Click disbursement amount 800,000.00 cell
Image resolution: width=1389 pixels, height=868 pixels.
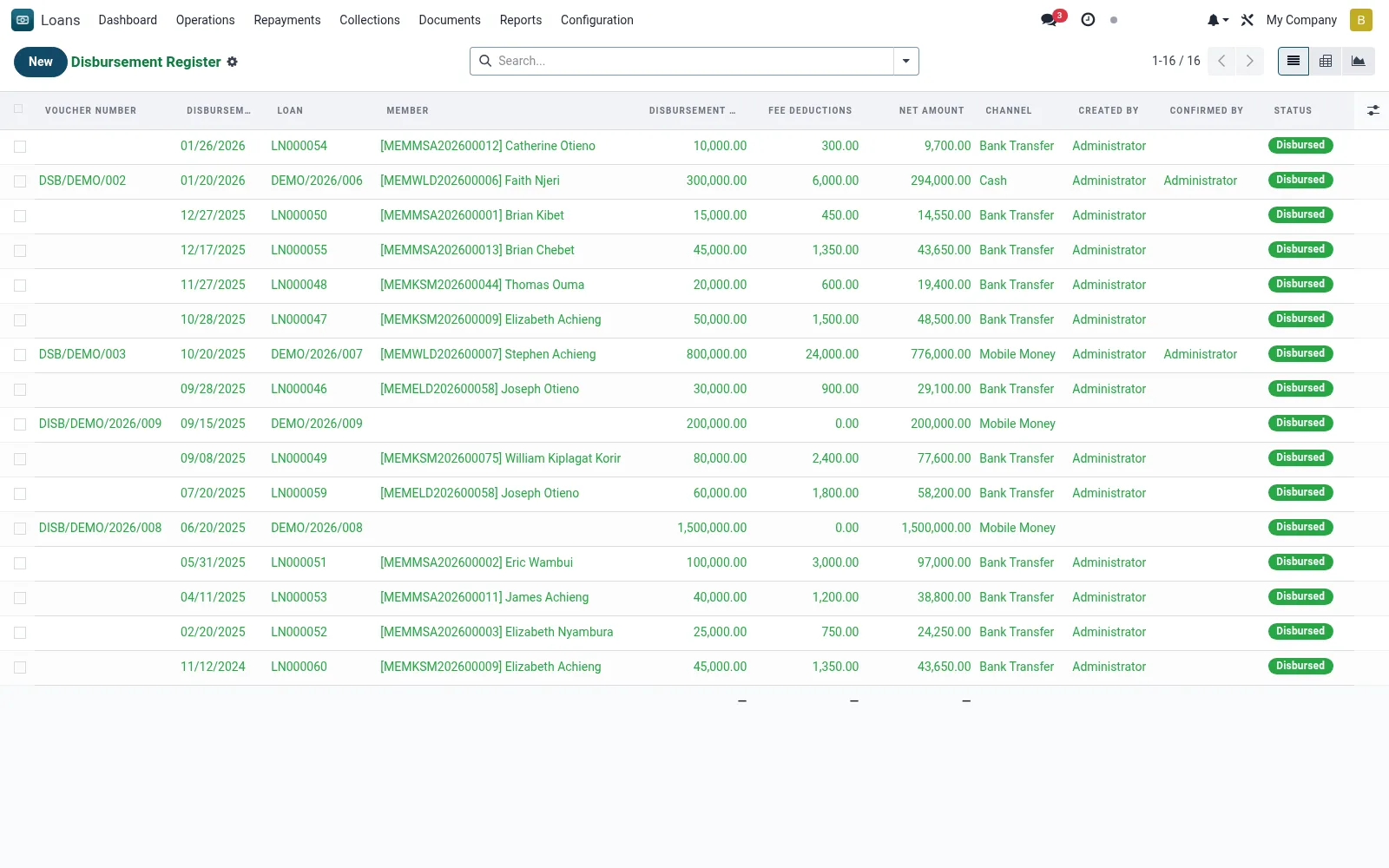click(716, 354)
